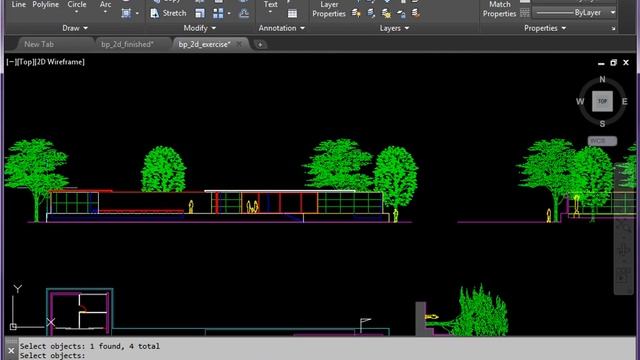Screen dimensions: 640x360
Task: Click Match Properties tool
Action: pos(500,9)
